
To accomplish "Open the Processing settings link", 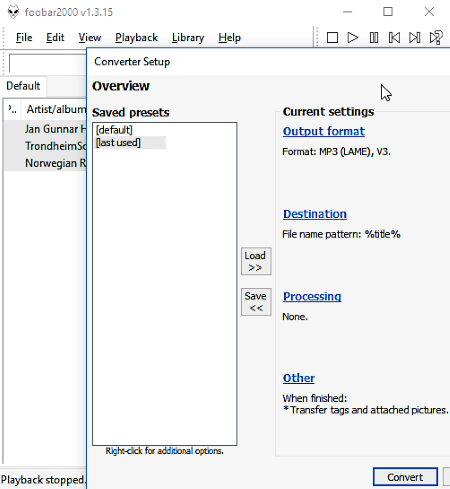I will [x=312, y=297].
